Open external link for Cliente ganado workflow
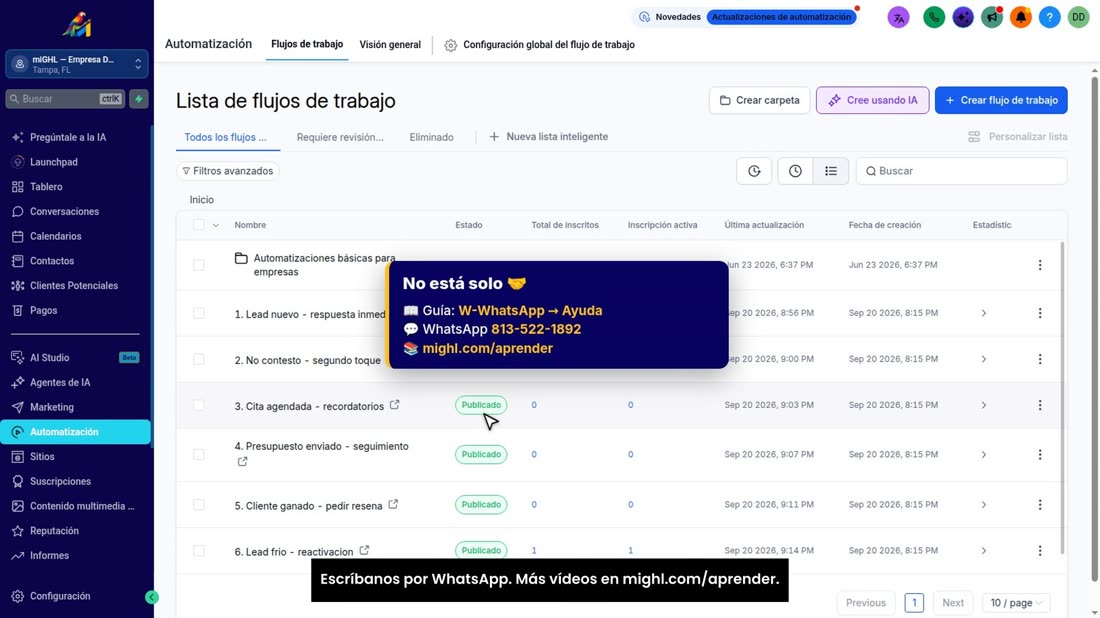Screen dimensions: 1100x618 pyautogui.click(x=394, y=504)
